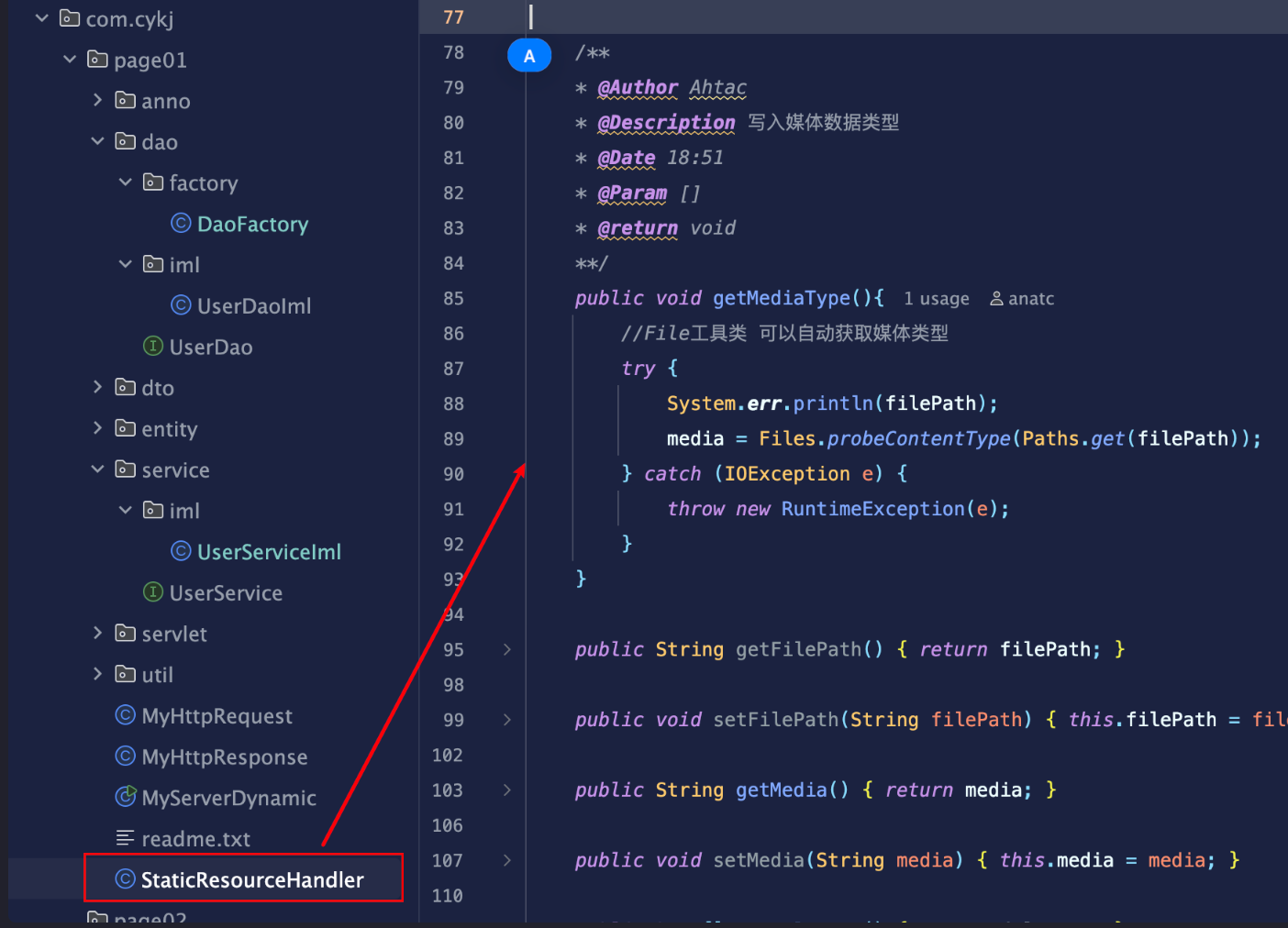Click the @Author doc tag

638,87
